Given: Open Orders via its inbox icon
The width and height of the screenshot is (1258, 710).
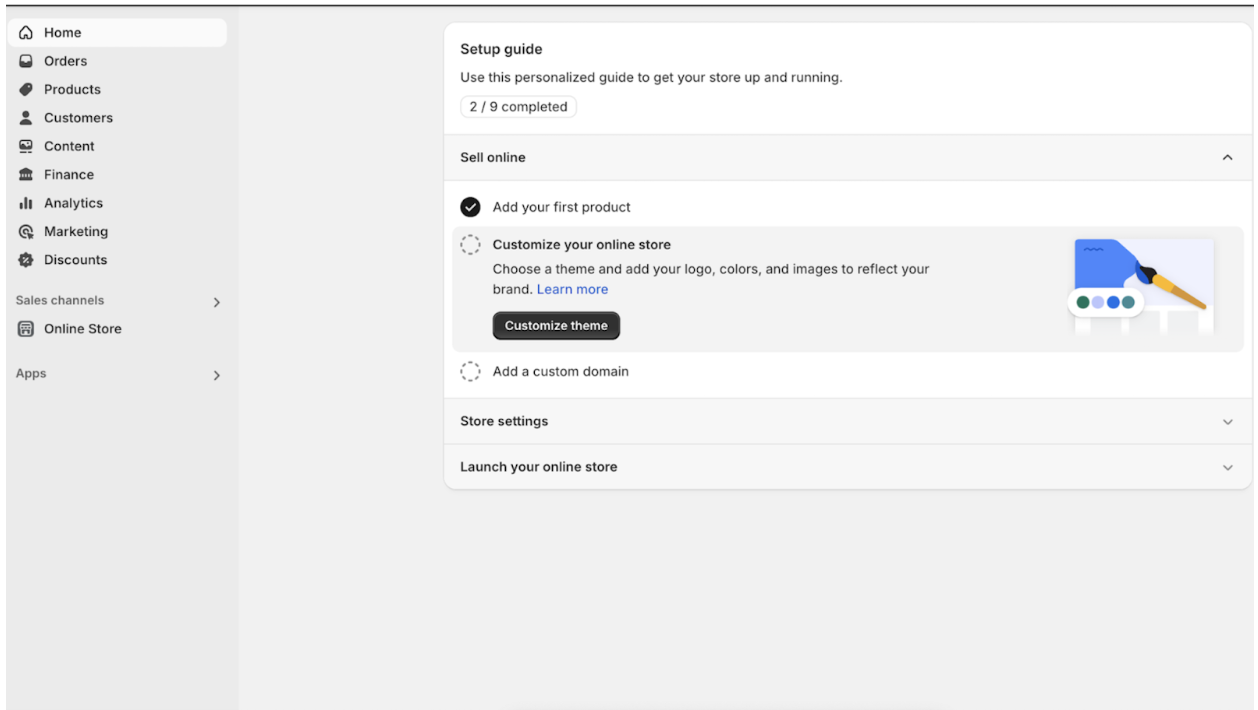Looking at the screenshot, I should (26, 61).
